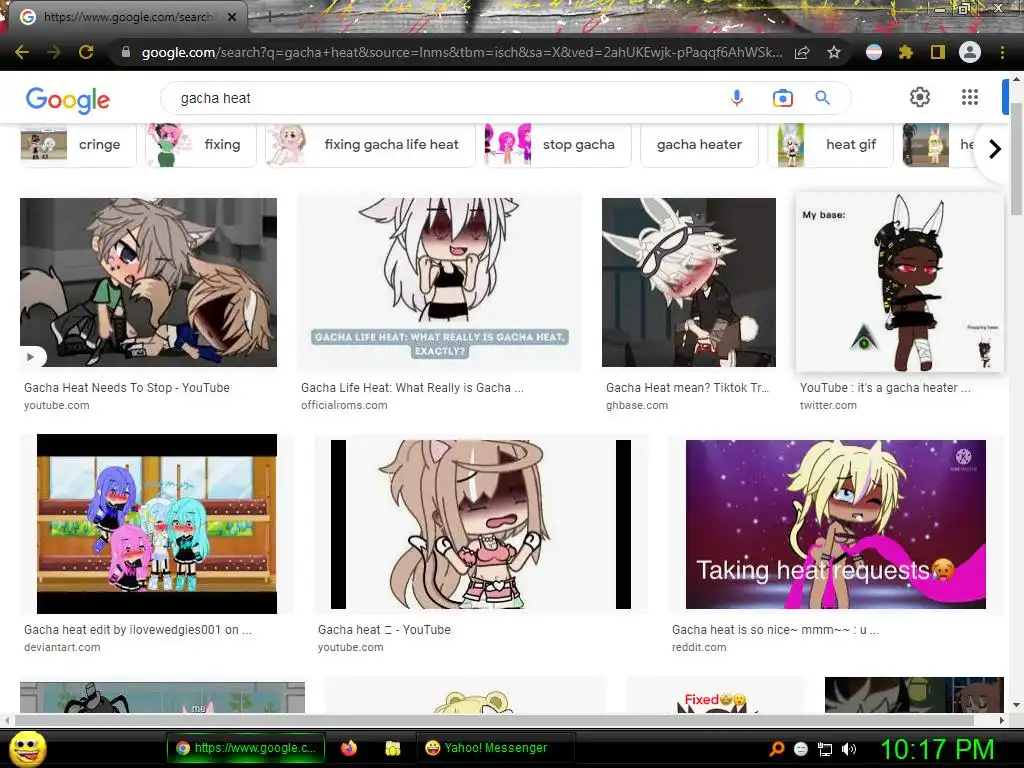Open the ghbase.com rabbit-ear character thumbnail
Screen dimensions: 1024x768
coord(688,282)
